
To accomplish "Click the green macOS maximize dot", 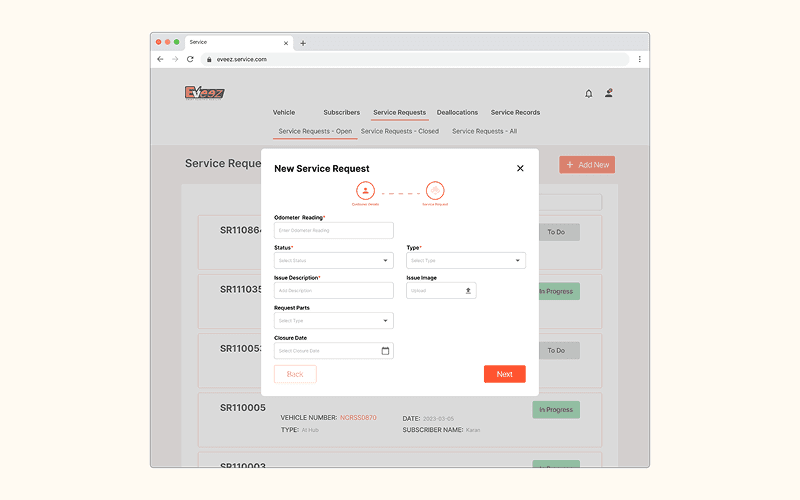I will [177, 42].
